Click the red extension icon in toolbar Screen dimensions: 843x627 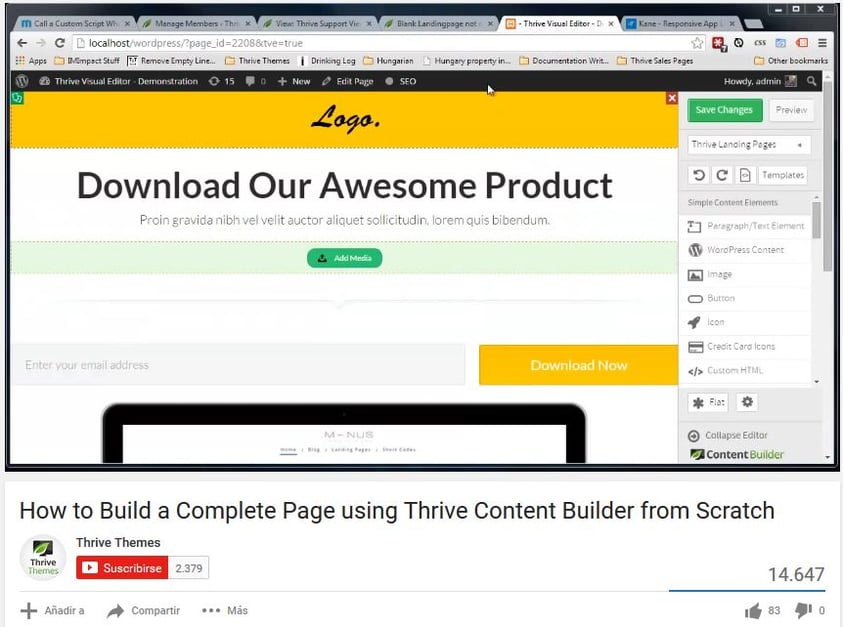pos(719,43)
